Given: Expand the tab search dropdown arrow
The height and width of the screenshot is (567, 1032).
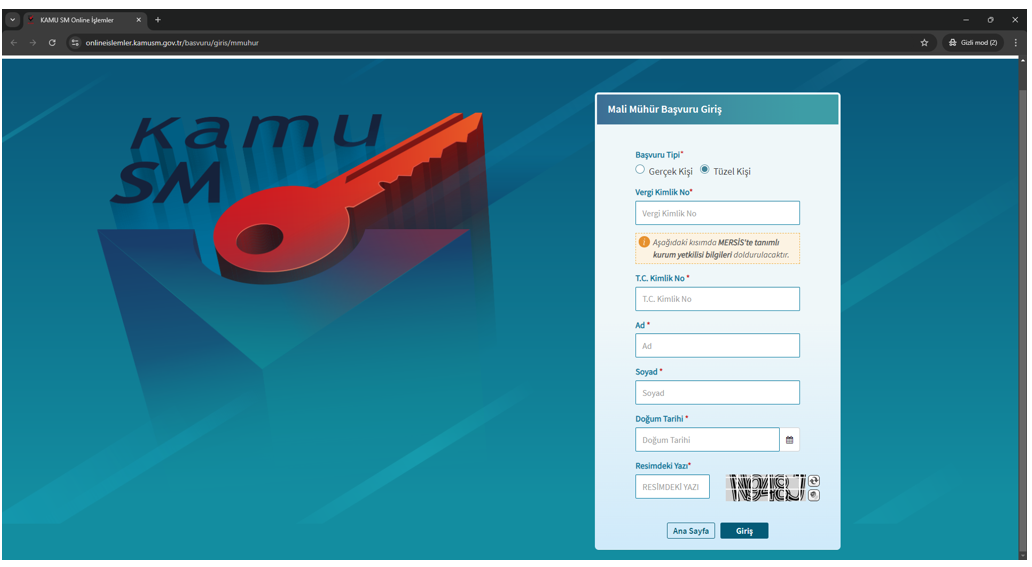Looking at the screenshot, I should [14, 20].
